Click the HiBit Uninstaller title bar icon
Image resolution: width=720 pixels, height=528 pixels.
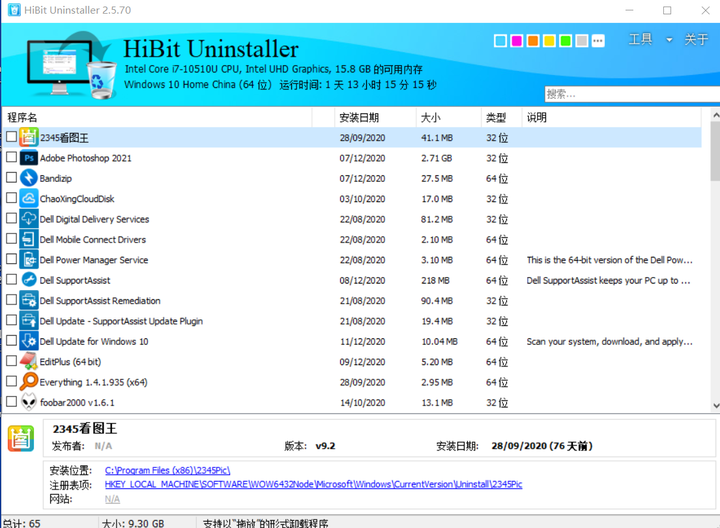pyautogui.click(x=14, y=10)
